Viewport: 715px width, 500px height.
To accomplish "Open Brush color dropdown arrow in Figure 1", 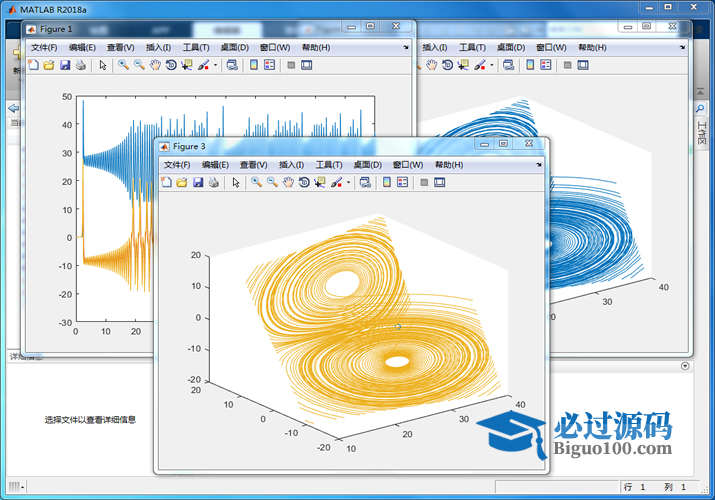I will click(x=215, y=65).
